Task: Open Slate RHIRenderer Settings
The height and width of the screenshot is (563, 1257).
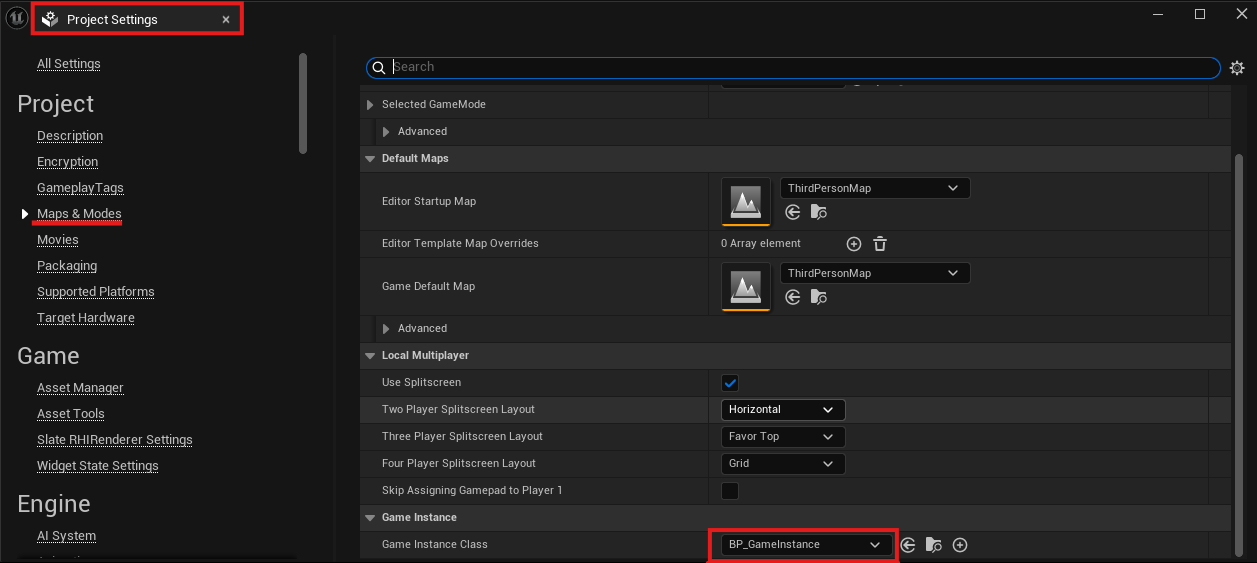Action: pyautogui.click(x=115, y=440)
